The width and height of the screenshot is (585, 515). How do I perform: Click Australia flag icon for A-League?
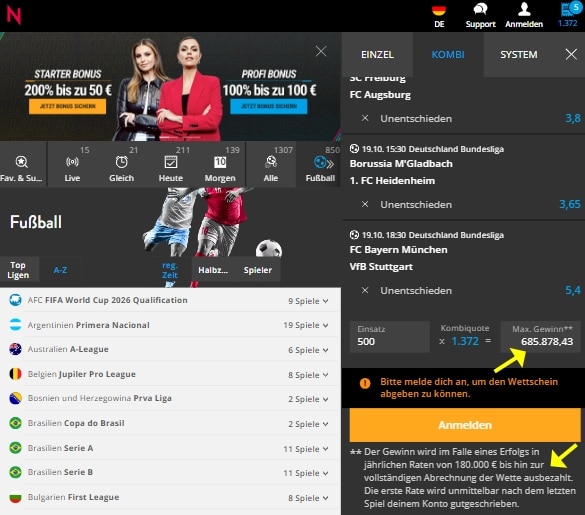15,349
